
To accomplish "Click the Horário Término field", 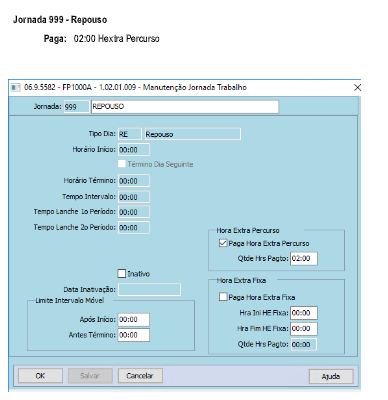I will tap(134, 181).
